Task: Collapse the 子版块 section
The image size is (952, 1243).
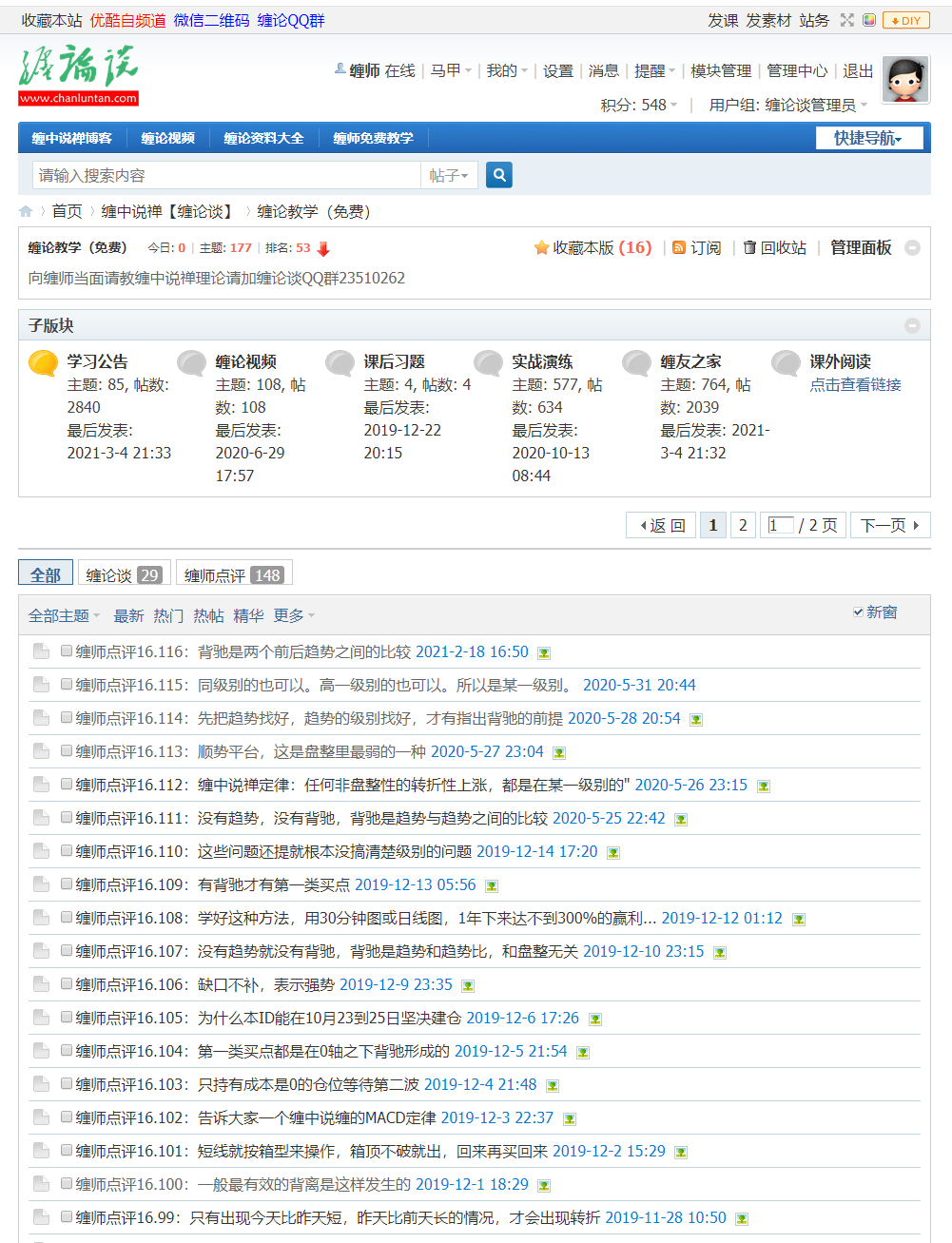Action: 912,325
